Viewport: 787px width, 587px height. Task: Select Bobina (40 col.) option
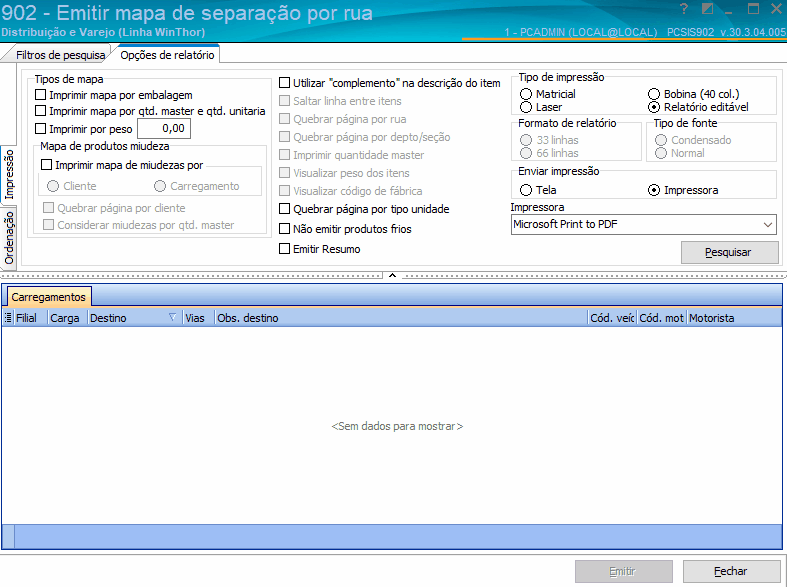pos(653,94)
